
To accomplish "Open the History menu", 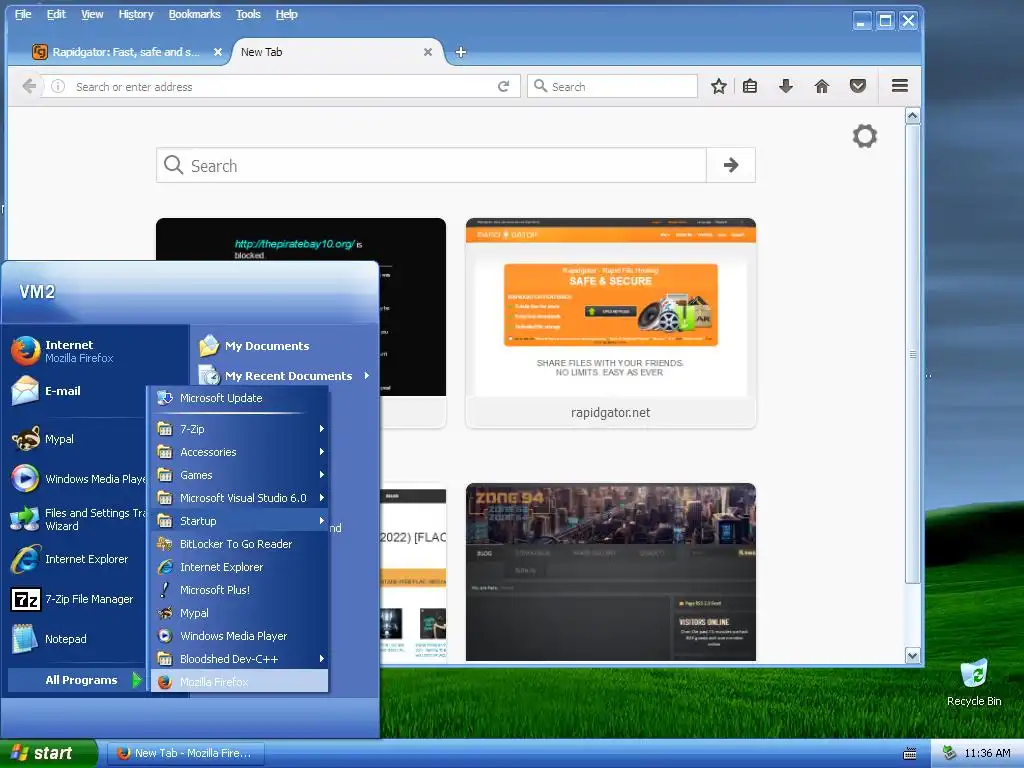I will (x=136, y=14).
